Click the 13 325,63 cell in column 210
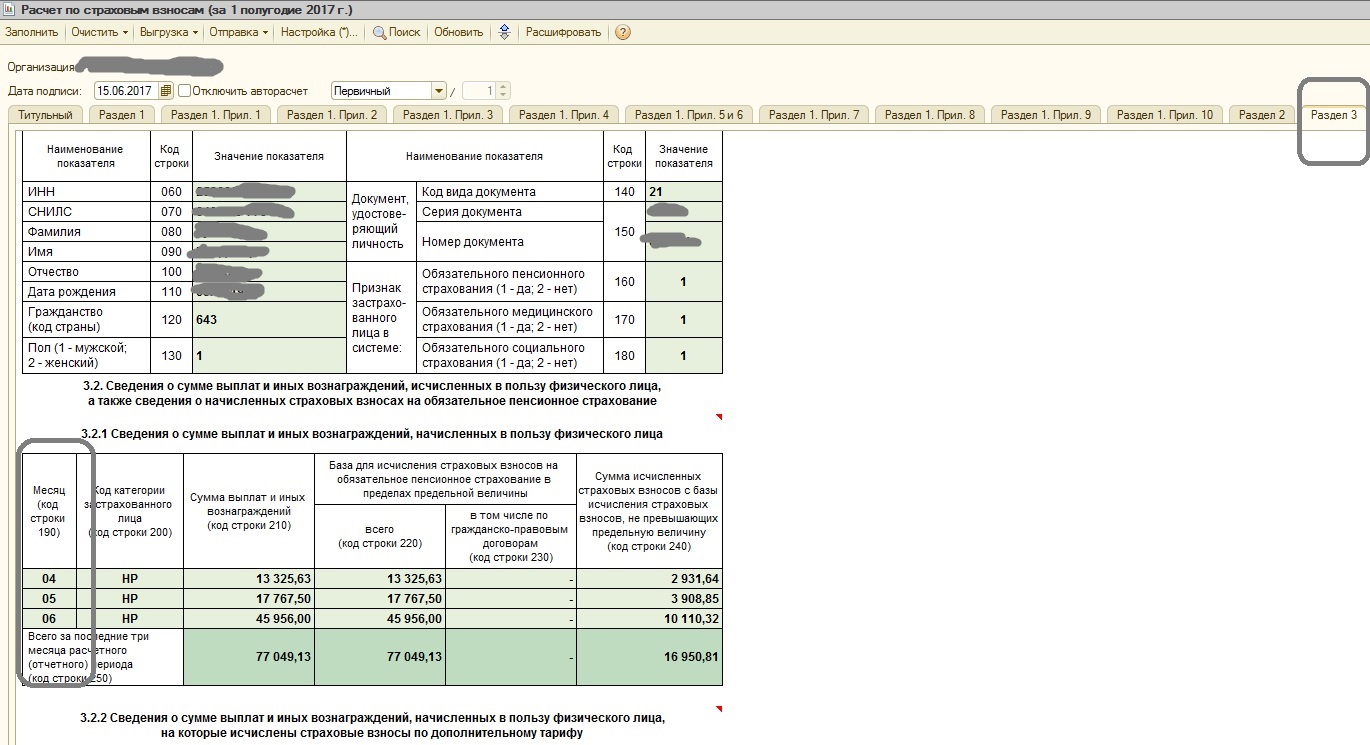This screenshot has width=1370, height=745. pyautogui.click(x=248, y=579)
